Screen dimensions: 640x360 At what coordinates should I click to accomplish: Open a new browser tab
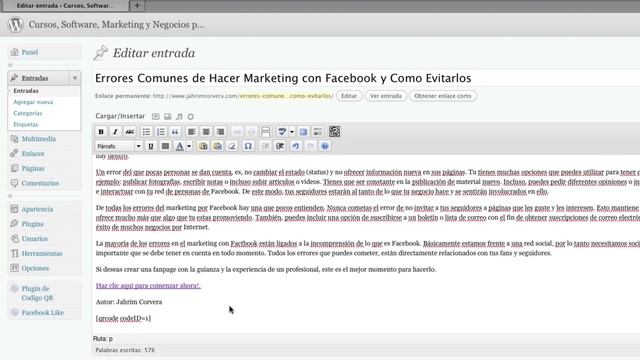137,5
